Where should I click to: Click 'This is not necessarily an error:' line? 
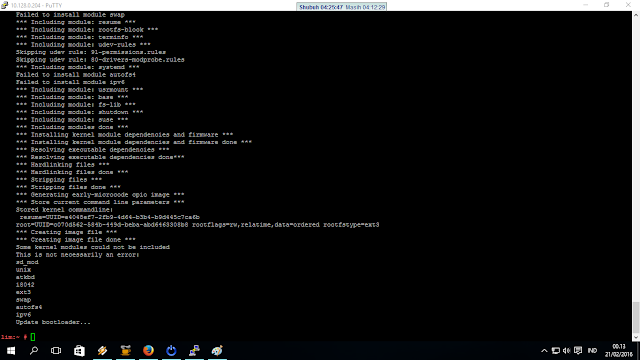tap(78, 255)
